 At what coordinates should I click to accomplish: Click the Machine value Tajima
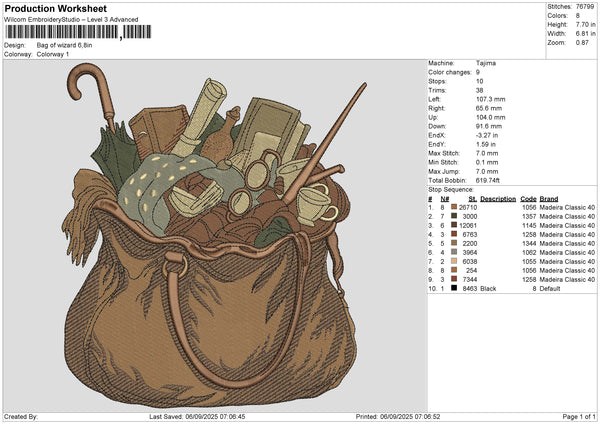[487, 63]
